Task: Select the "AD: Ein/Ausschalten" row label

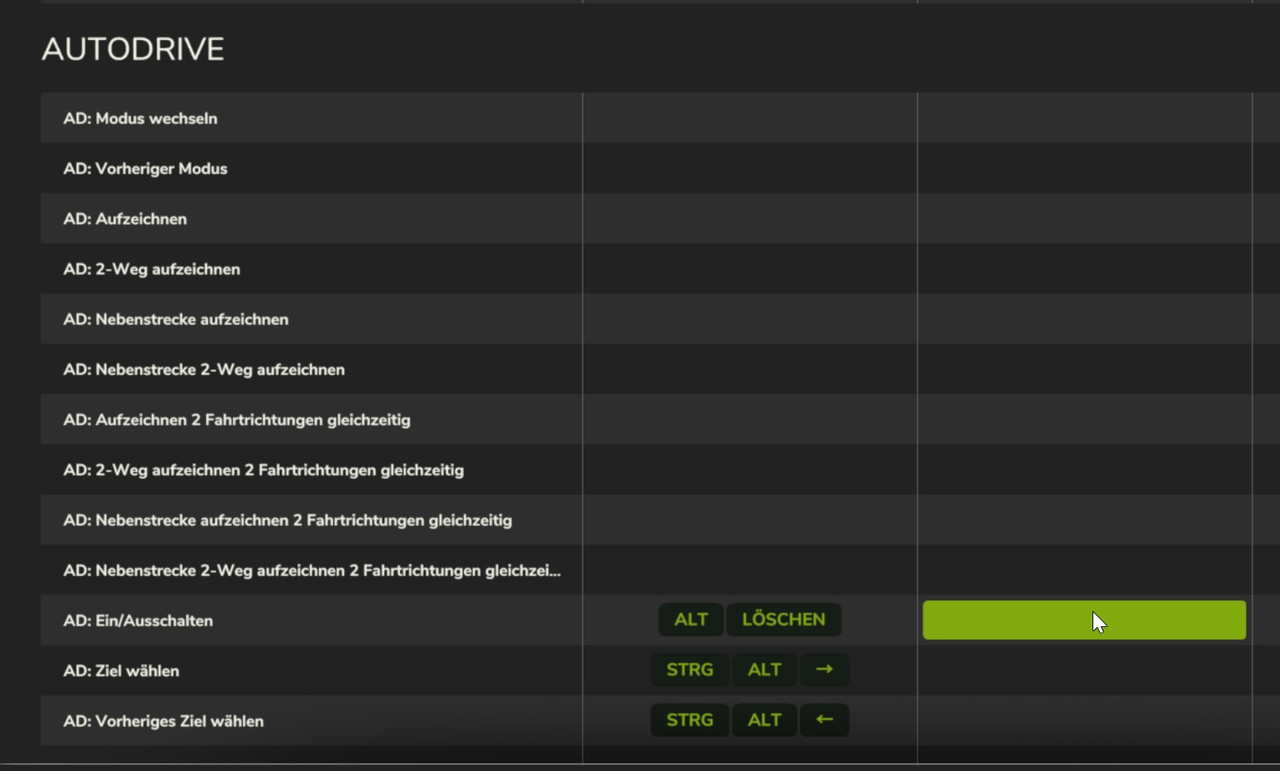Action: pyautogui.click(x=138, y=621)
